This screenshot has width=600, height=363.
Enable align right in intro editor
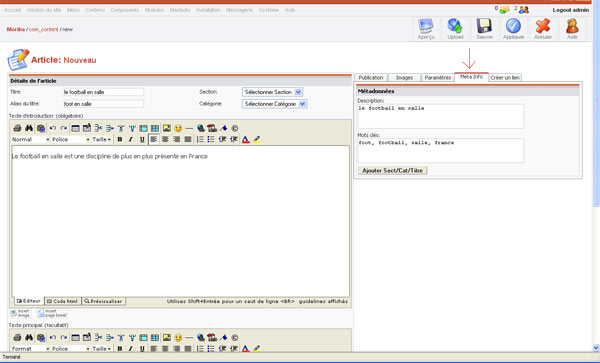[x=176, y=140]
